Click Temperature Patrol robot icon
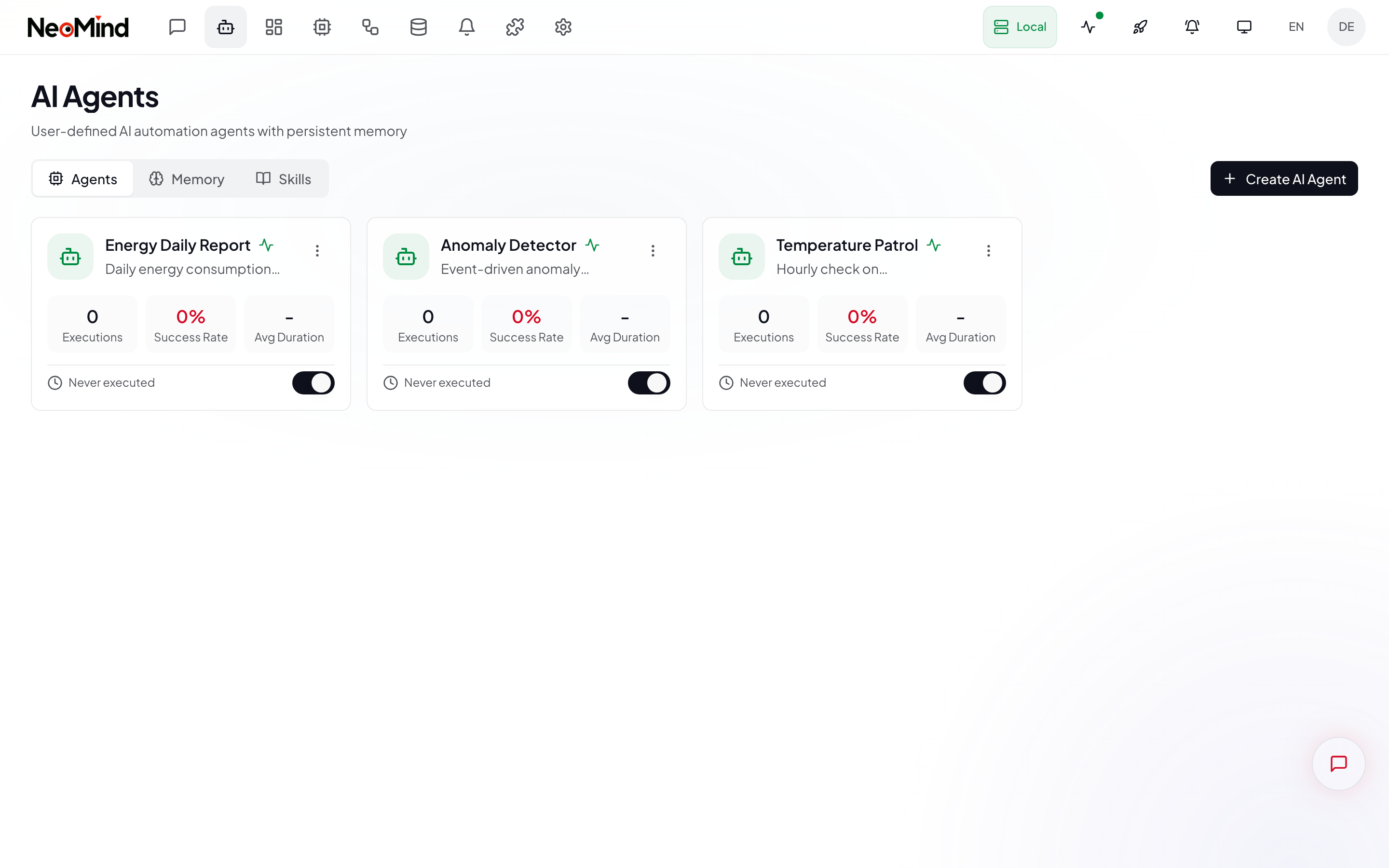The height and width of the screenshot is (868, 1389). pyautogui.click(x=742, y=257)
